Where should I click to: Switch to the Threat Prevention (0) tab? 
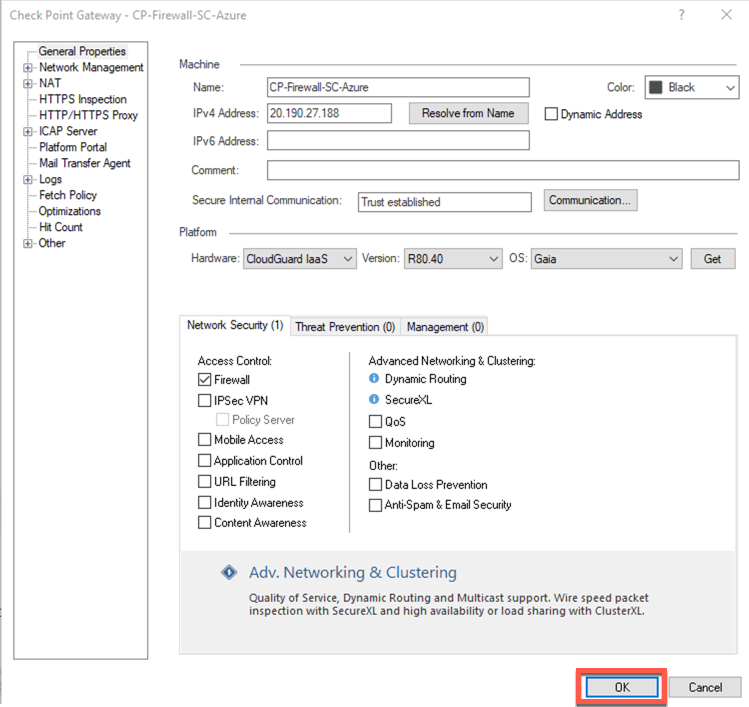345,327
